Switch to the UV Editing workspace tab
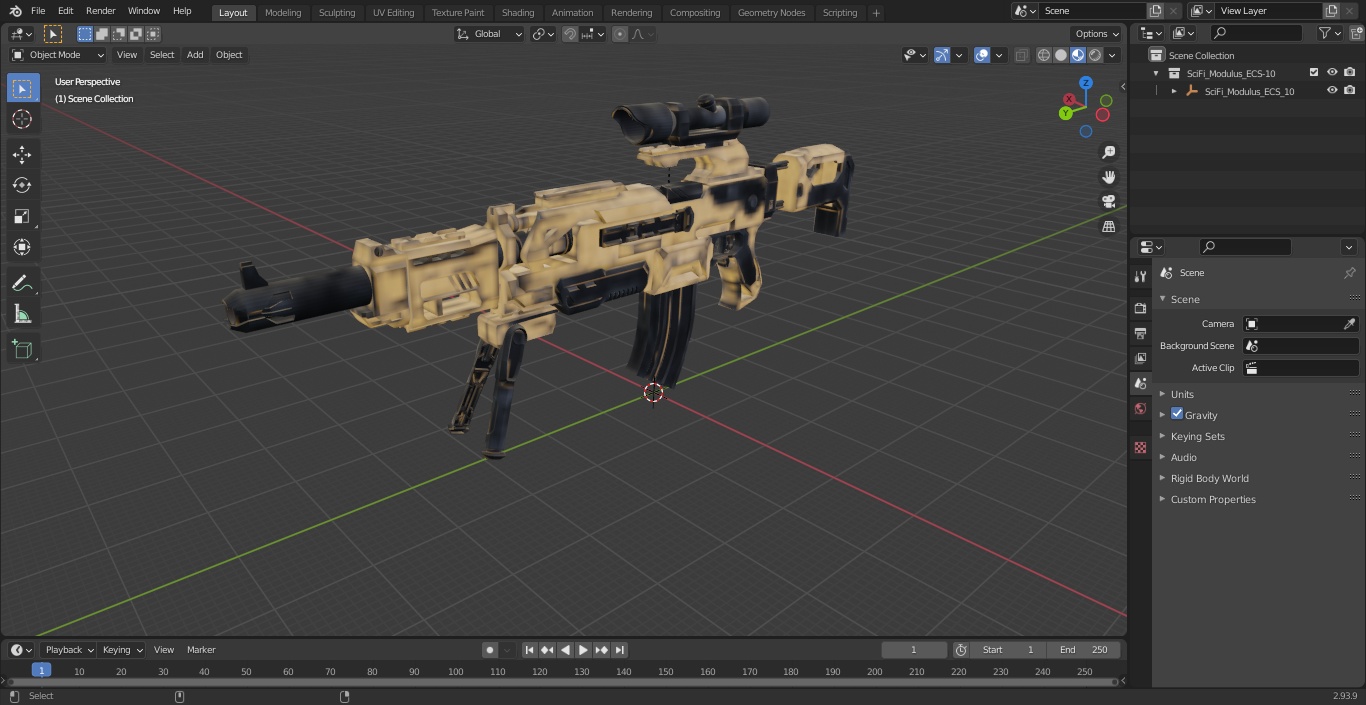Image resolution: width=1366 pixels, height=705 pixels. (x=393, y=12)
